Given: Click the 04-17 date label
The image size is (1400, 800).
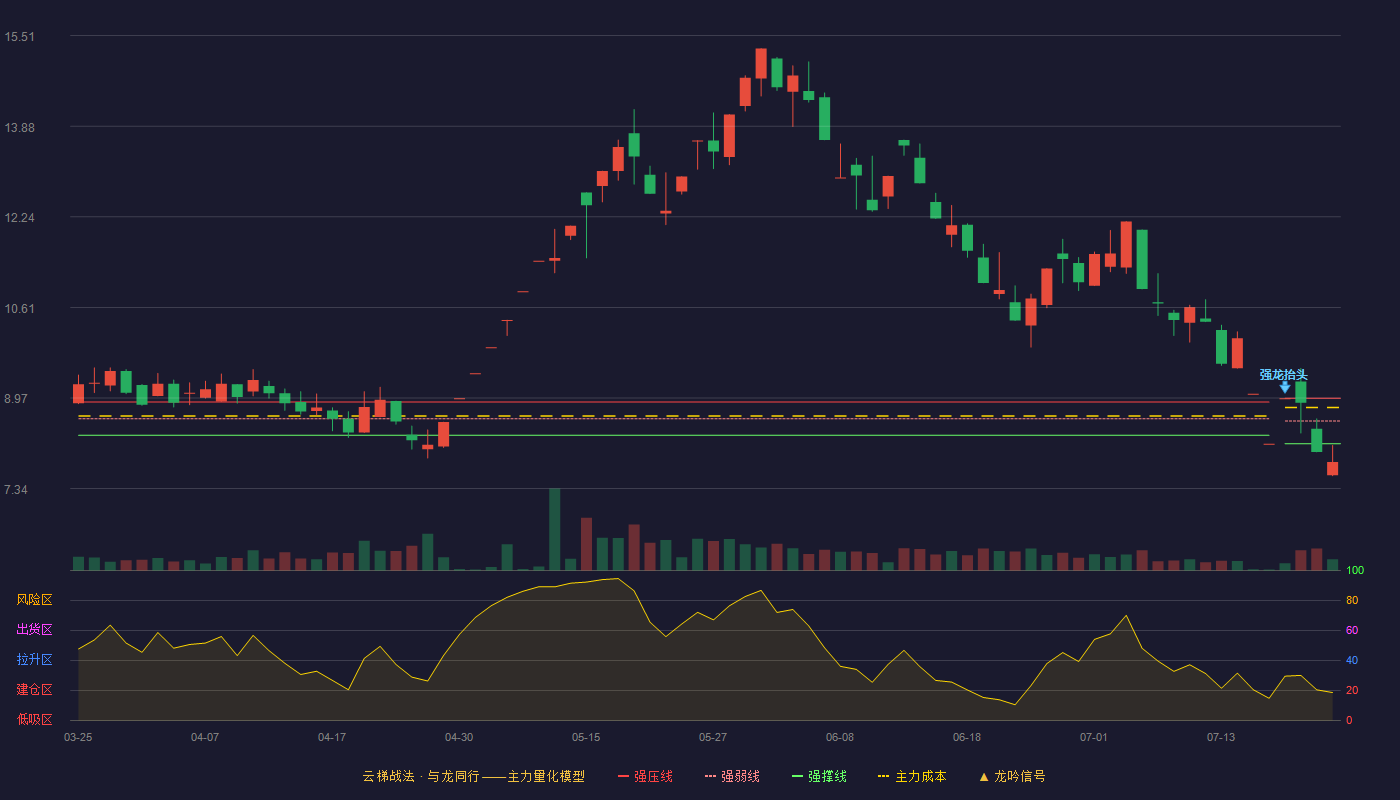Looking at the screenshot, I should [x=332, y=737].
